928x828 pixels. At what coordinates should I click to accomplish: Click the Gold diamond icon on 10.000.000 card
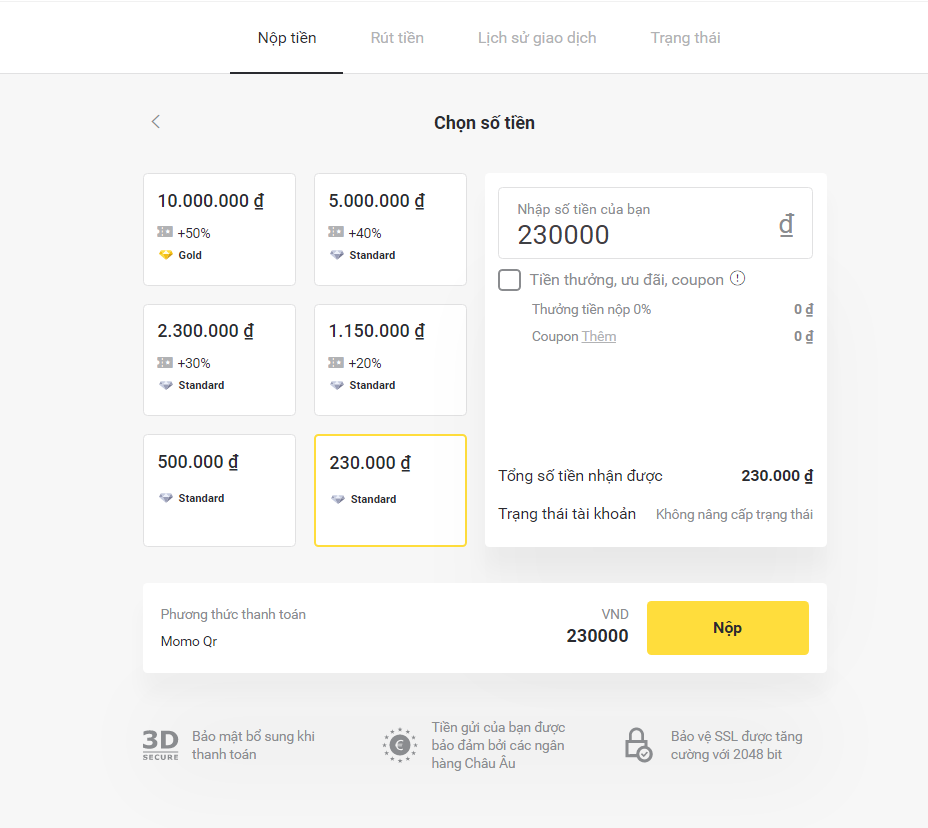166,255
